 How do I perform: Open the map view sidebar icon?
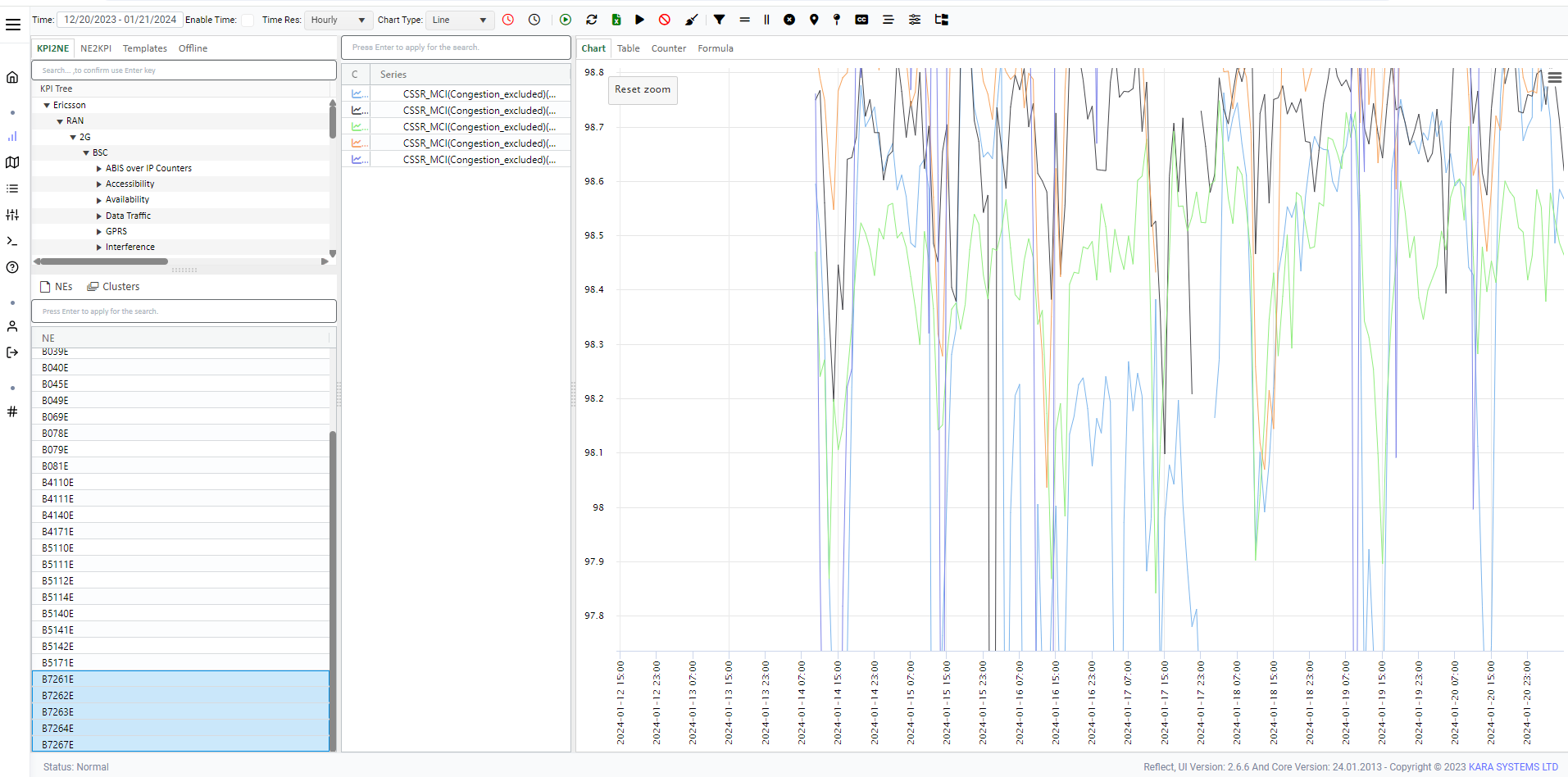point(12,162)
